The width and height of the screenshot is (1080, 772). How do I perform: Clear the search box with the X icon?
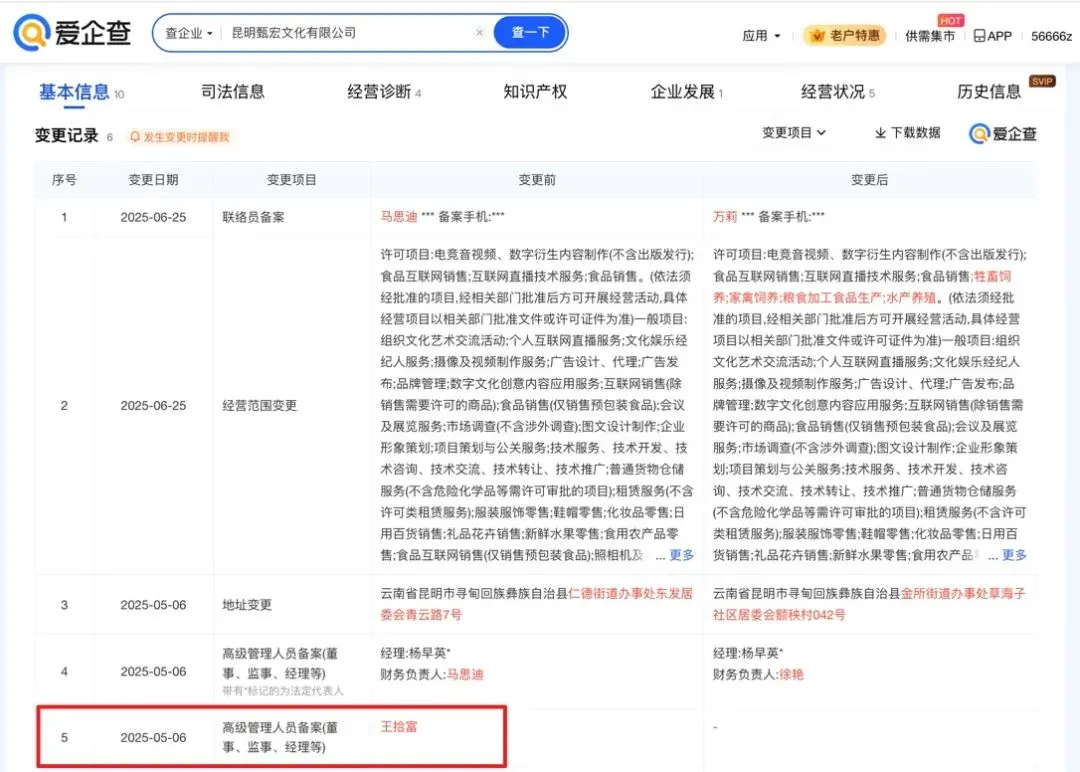click(479, 33)
